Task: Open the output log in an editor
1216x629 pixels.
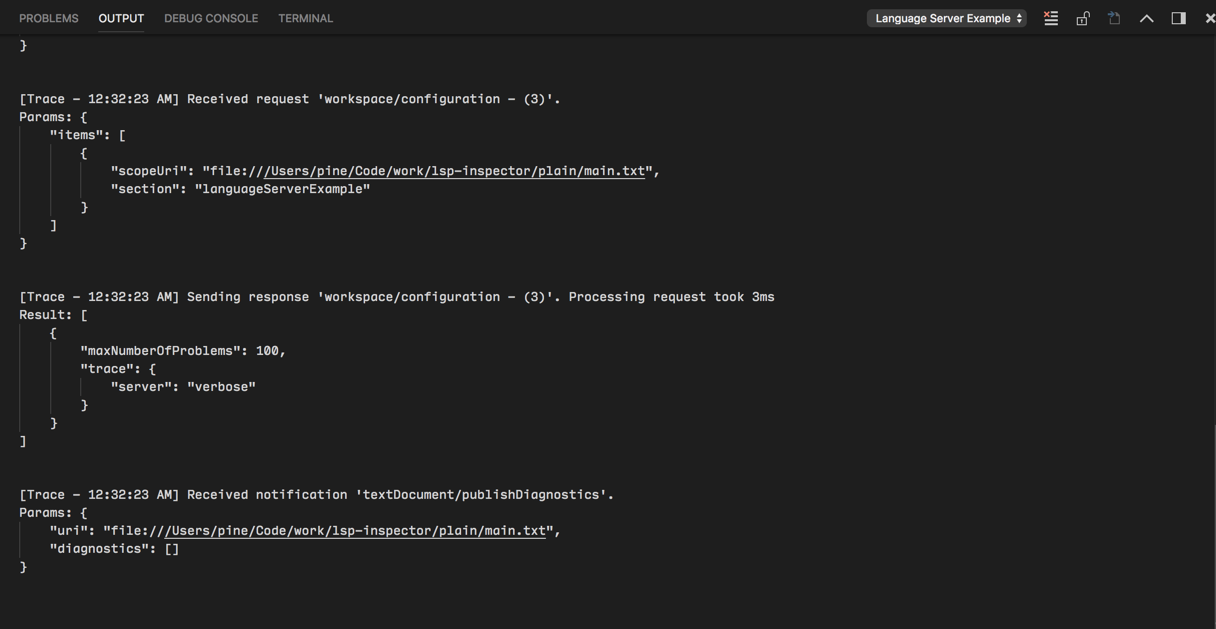Action: click(1114, 18)
